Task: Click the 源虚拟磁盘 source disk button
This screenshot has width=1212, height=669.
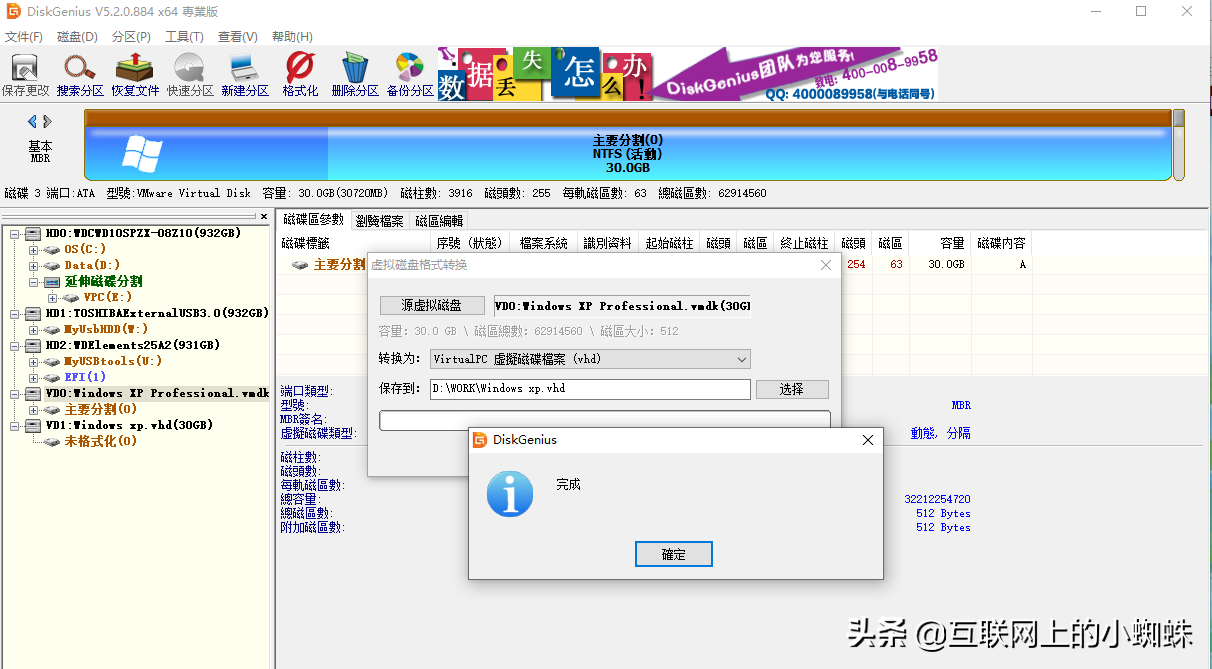Action: pos(432,306)
